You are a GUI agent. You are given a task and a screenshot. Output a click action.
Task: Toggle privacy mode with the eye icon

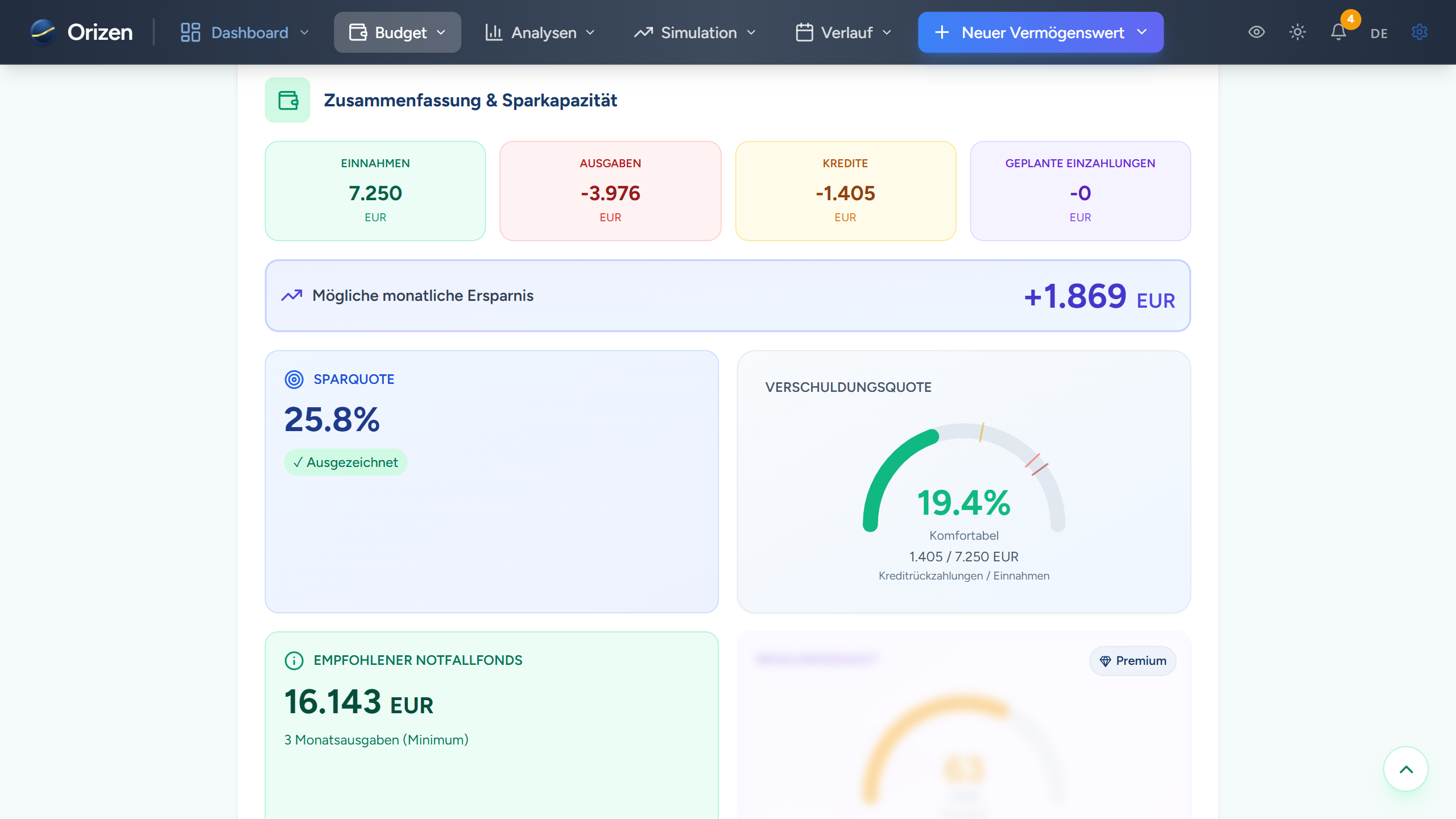(1257, 32)
